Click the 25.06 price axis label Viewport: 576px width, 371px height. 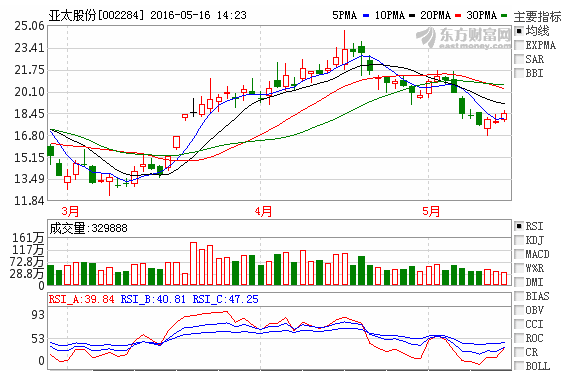coord(29,26)
